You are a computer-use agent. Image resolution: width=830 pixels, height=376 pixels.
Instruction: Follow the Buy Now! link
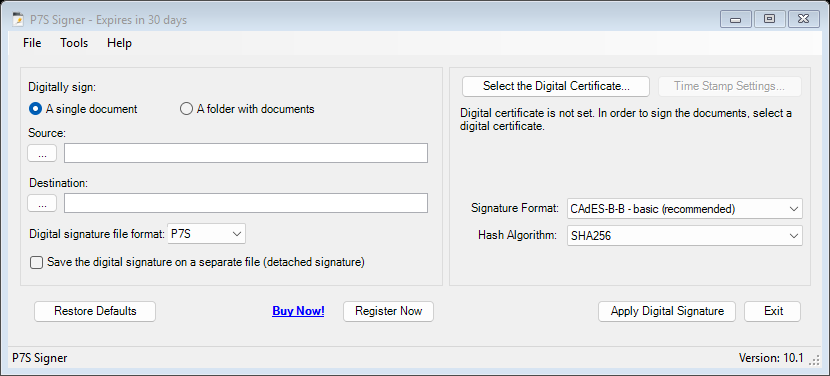[x=298, y=311]
